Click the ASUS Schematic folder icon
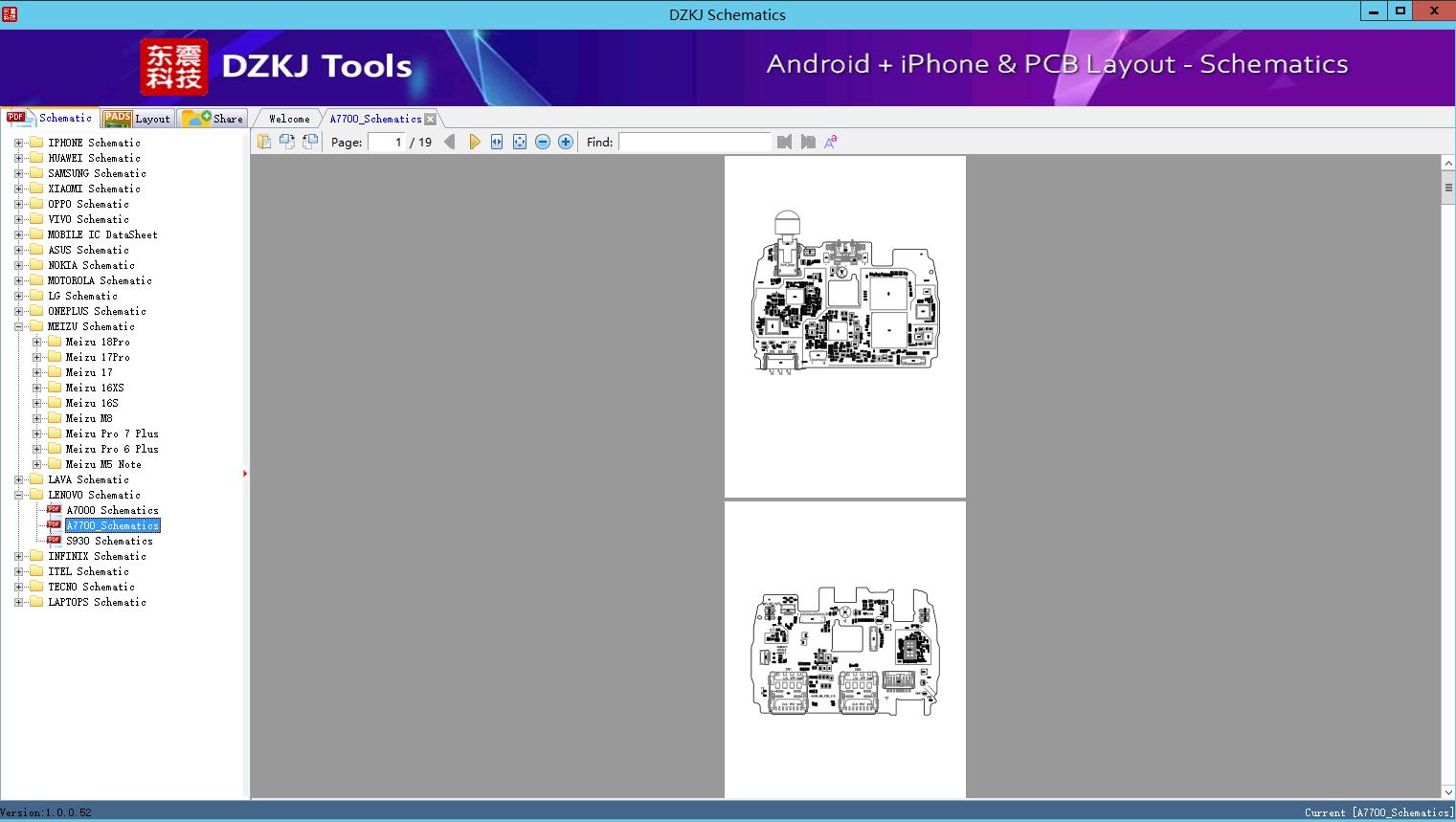The height and width of the screenshot is (822, 1456). [36, 250]
